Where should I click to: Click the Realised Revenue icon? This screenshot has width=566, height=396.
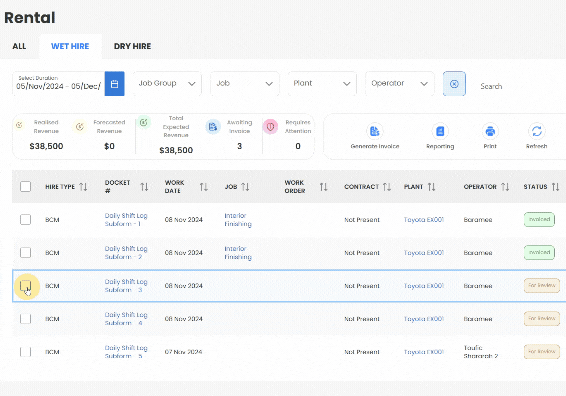(x=19, y=125)
